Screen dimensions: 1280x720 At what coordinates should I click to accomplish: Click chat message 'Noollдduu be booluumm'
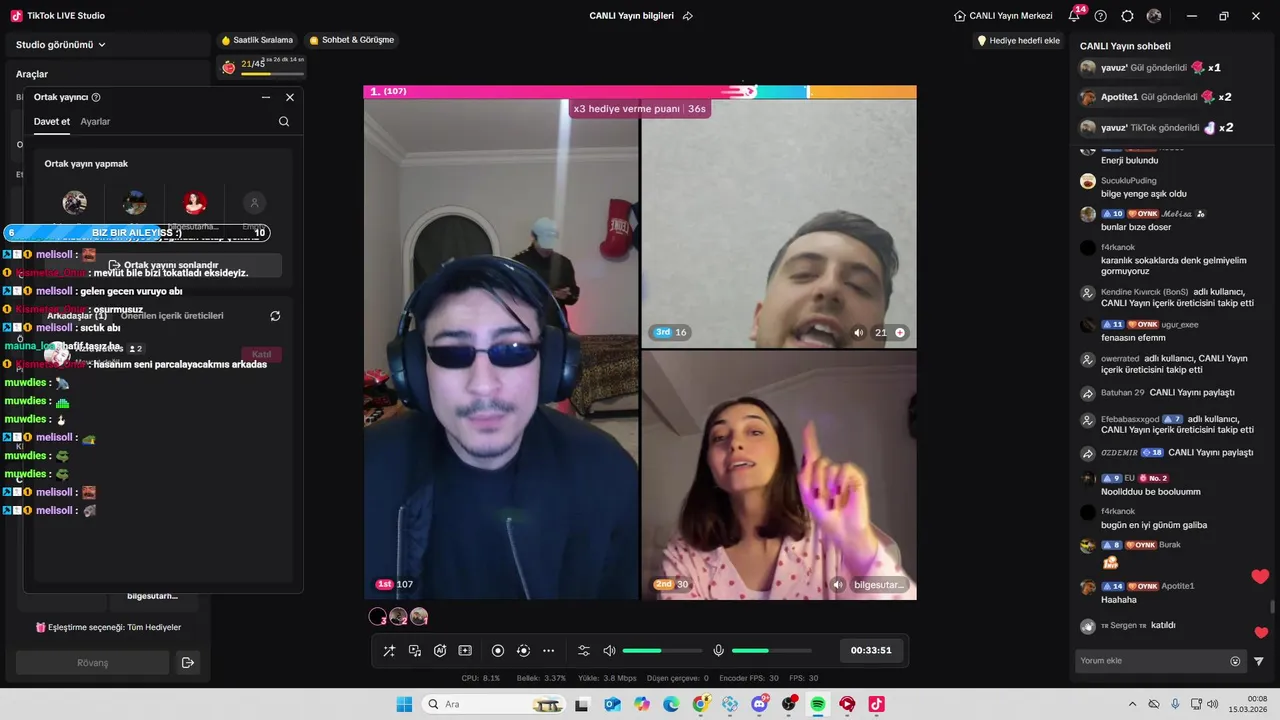(x=1151, y=492)
